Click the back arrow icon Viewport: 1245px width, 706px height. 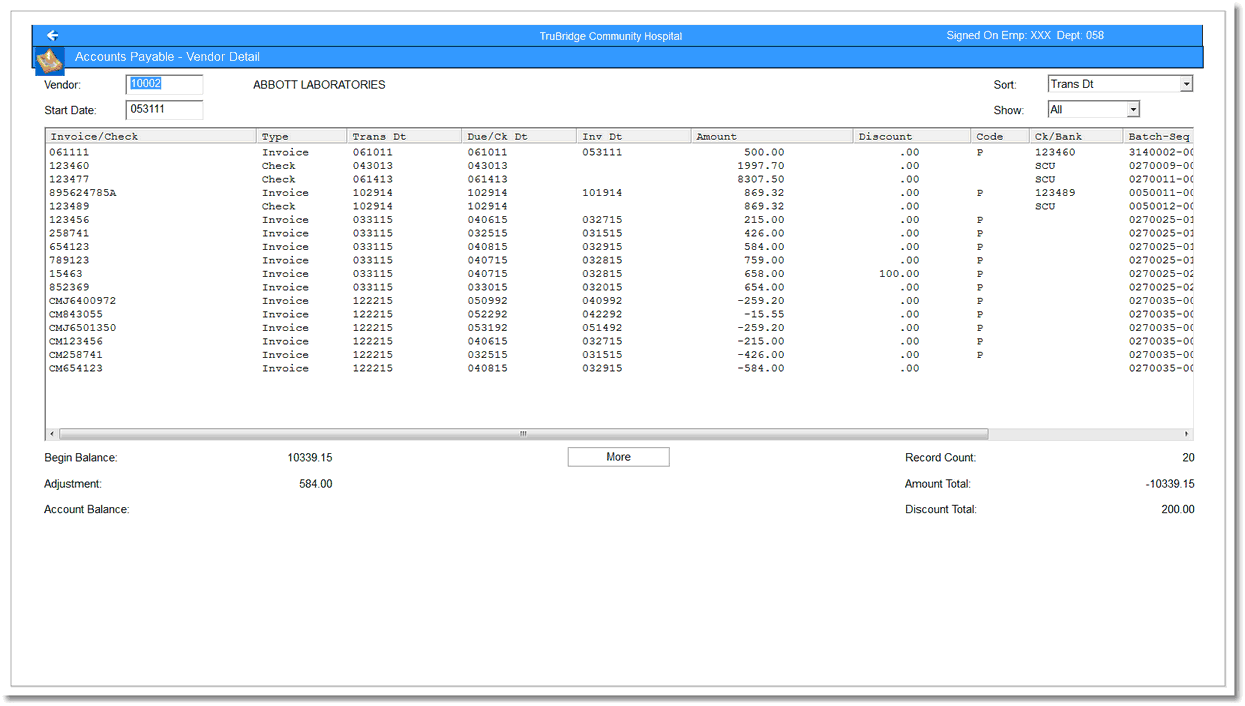click(x=52, y=35)
